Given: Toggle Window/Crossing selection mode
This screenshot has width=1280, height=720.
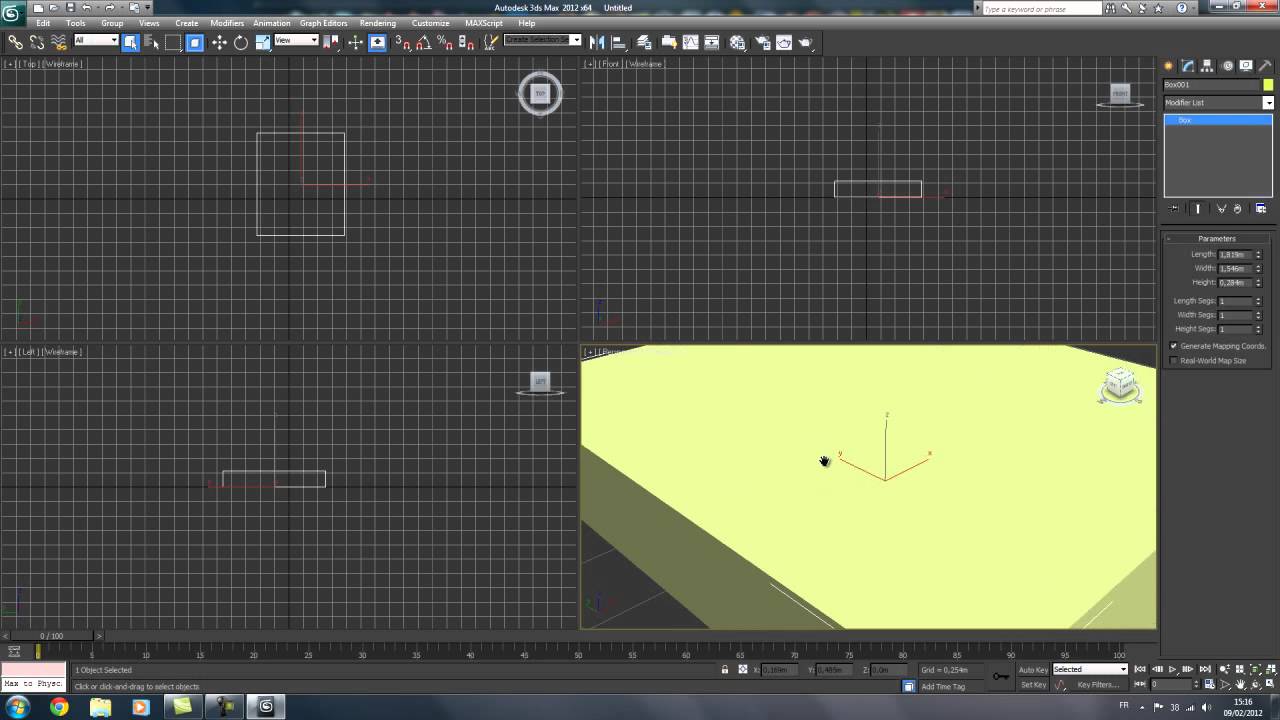Looking at the screenshot, I should tap(195, 42).
